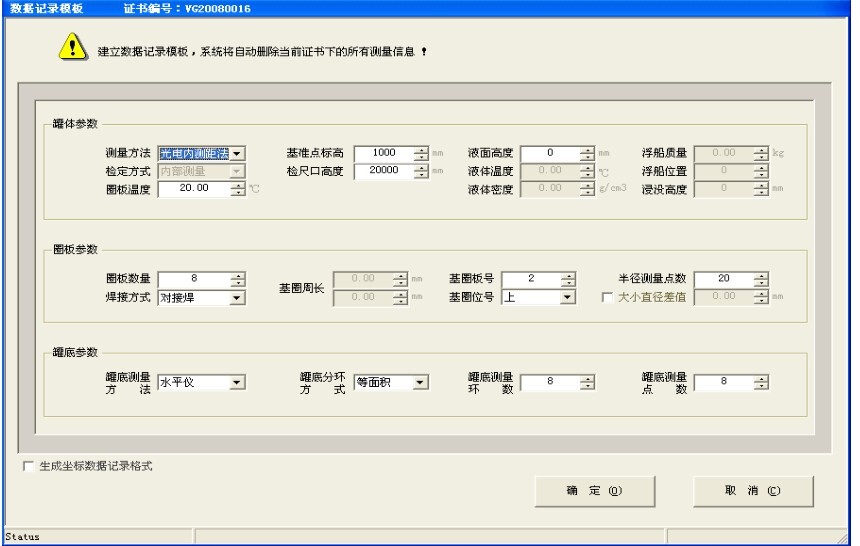Screen dimensions: 860x546
Task: Click the 取消(C) button
Action: [755, 491]
